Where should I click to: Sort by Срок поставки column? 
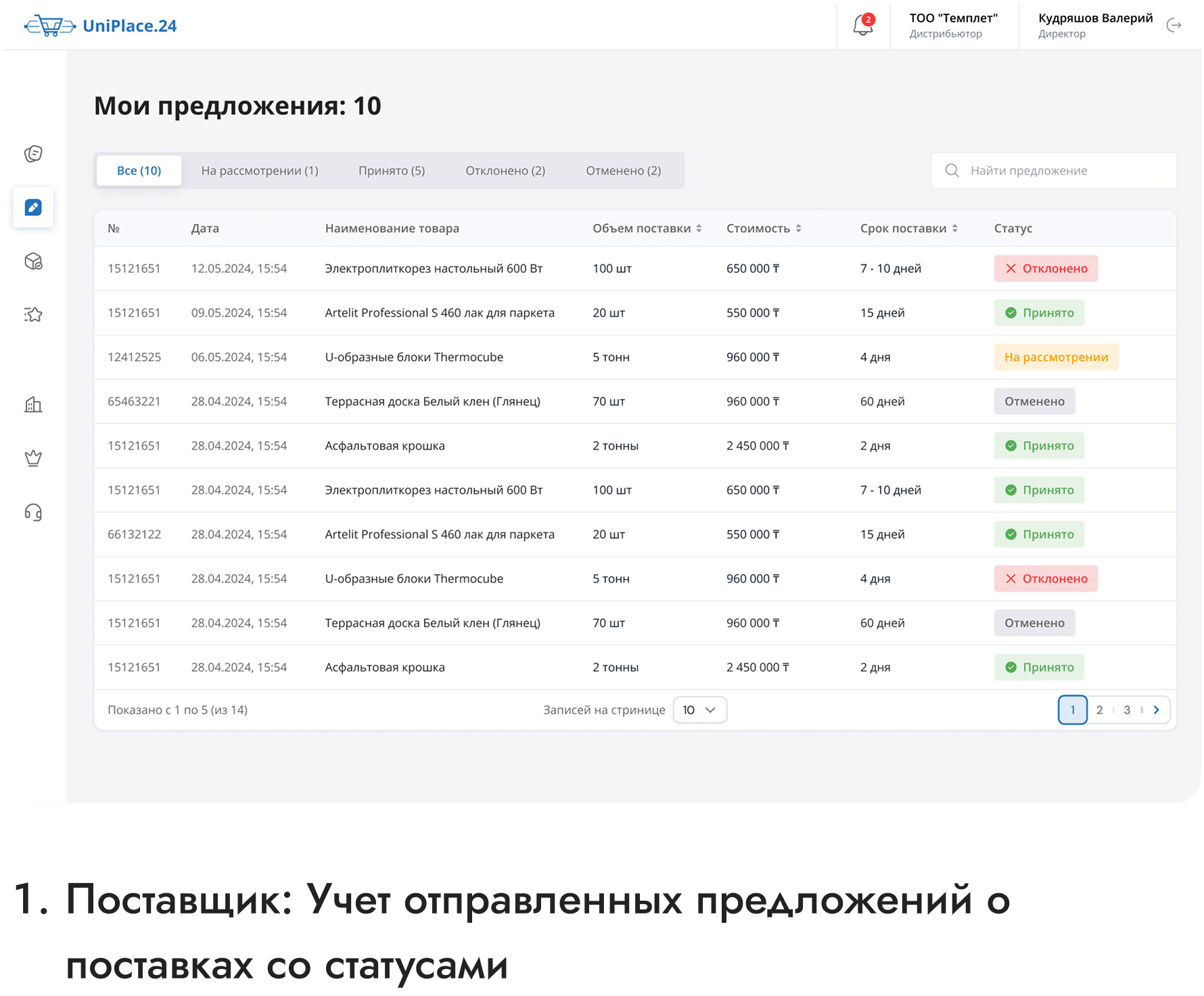(908, 229)
